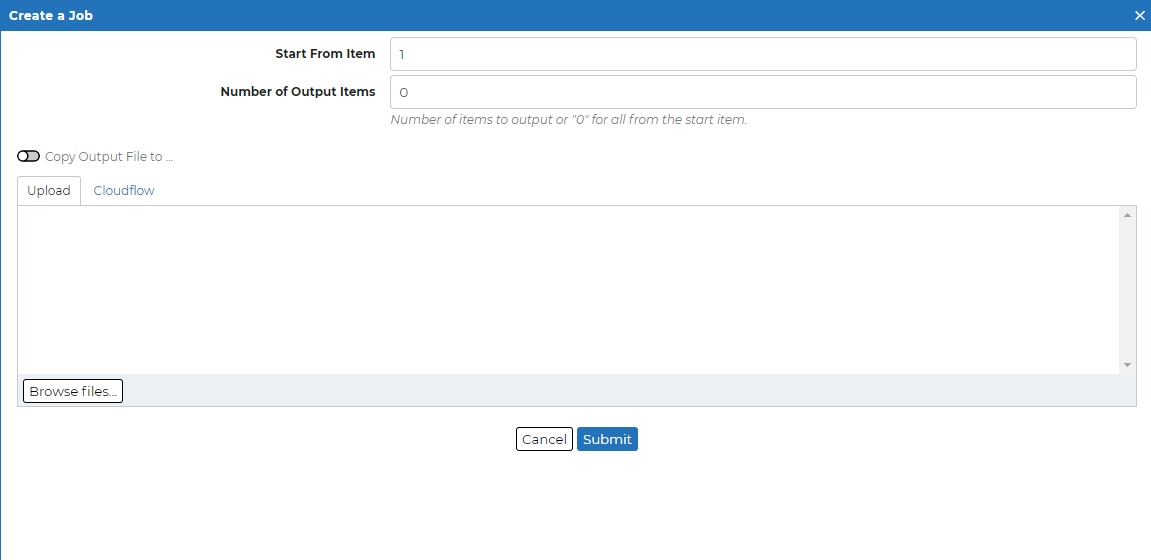This screenshot has height=560, width=1151.
Task: Click the upload list vertical scrollbar track
Action: [1127, 290]
